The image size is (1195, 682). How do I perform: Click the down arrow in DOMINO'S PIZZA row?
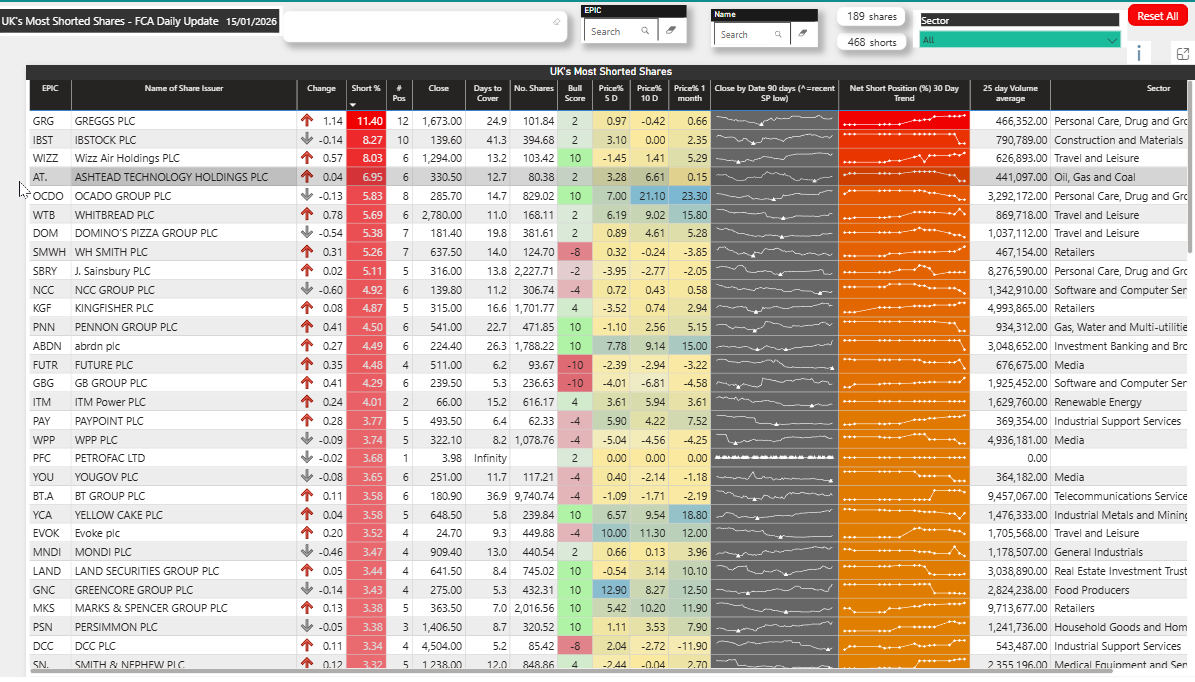(x=307, y=232)
